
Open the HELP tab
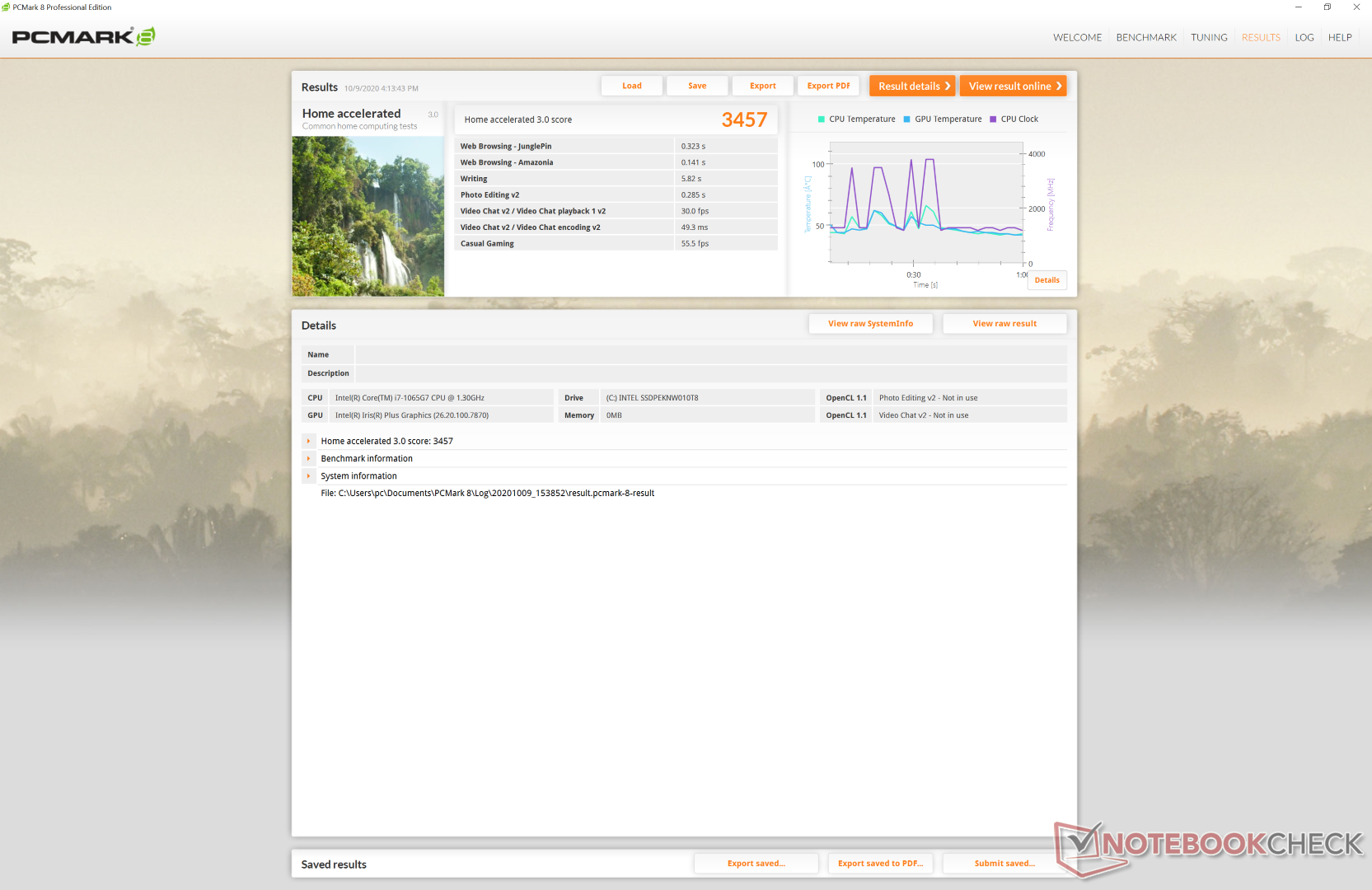click(x=1340, y=38)
